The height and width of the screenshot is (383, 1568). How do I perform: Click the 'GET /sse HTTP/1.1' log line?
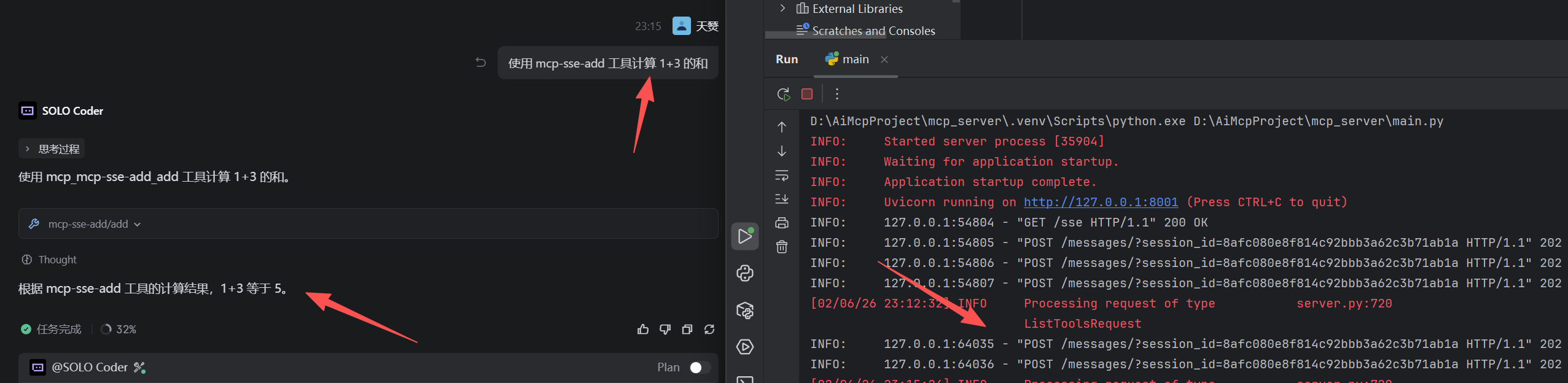(1009, 223)
